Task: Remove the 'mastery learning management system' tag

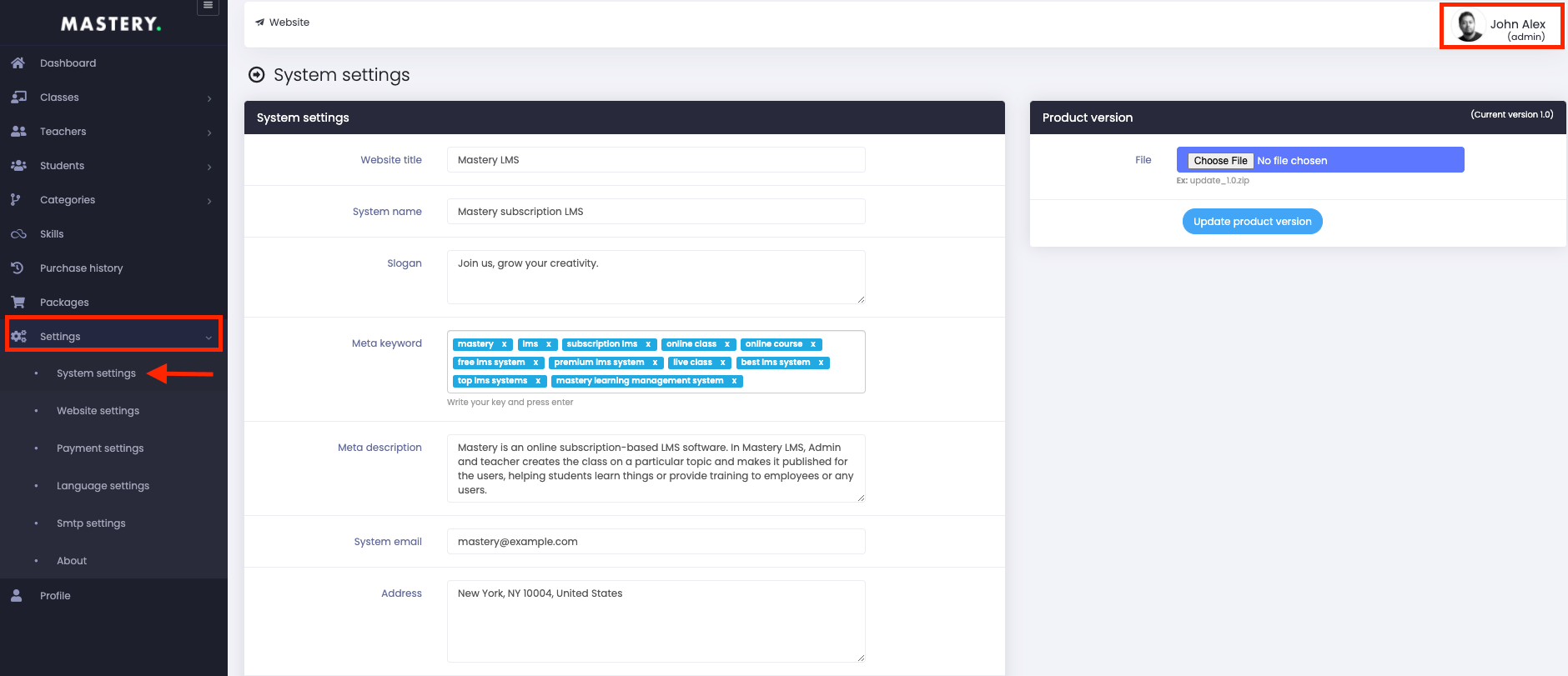Action: pyautogui.click(x=734, y=381)
